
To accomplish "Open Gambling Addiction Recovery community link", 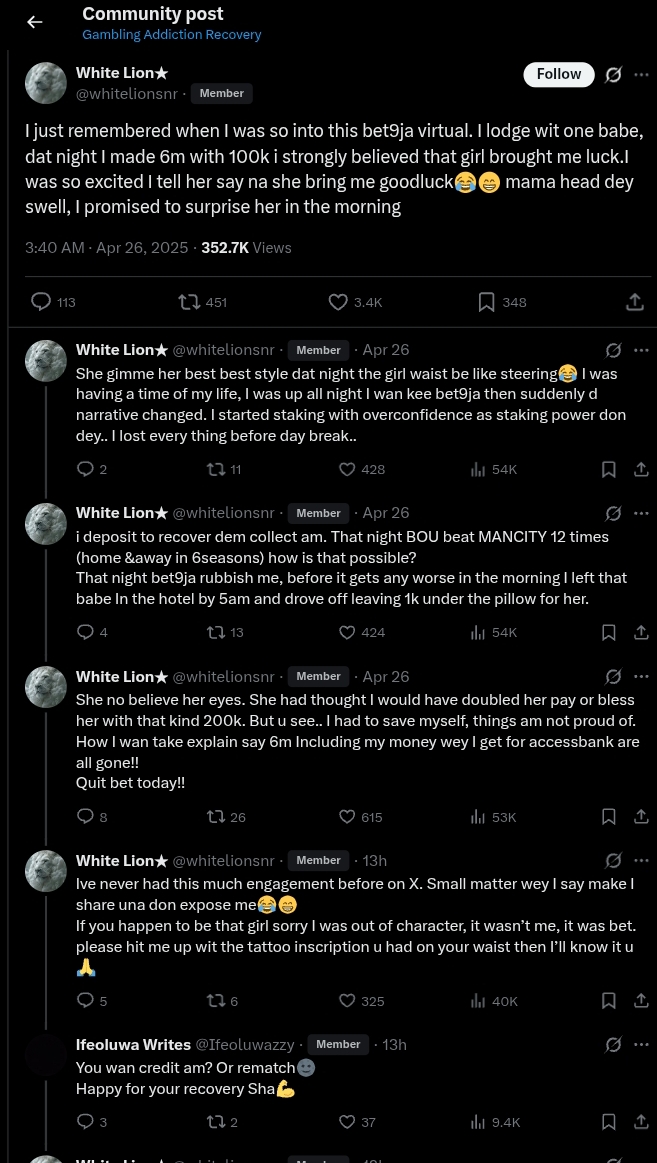I will tap(171, 35).
